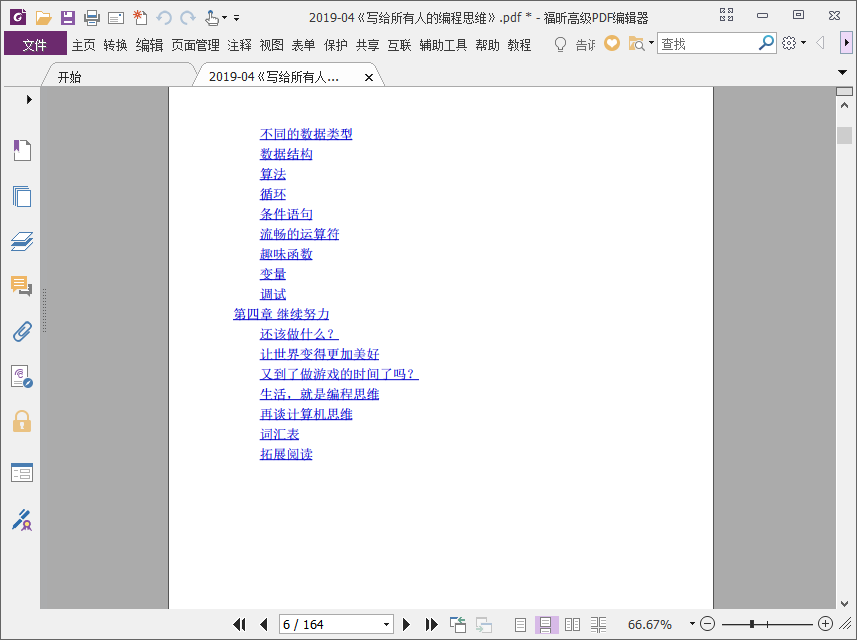Open the settings gear icon
The image size is (857, 640).
click(789, 43)
